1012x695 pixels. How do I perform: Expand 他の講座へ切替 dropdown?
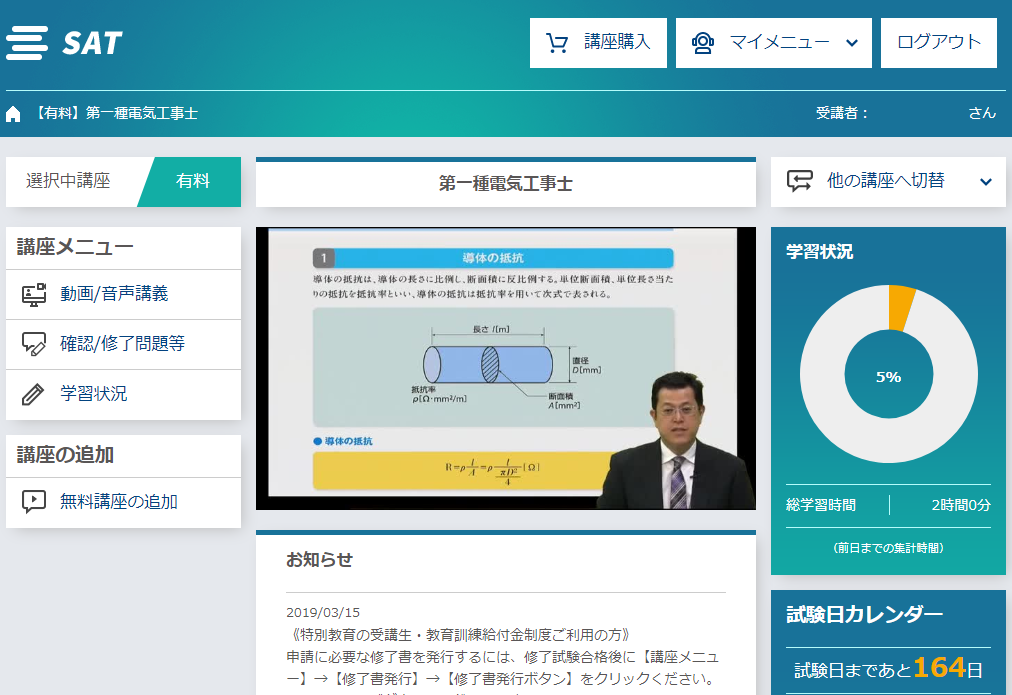[888, 181]
